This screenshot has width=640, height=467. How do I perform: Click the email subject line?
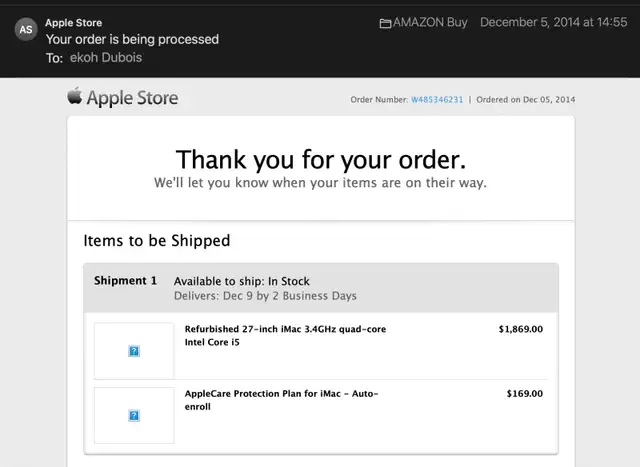pos(132,39)
